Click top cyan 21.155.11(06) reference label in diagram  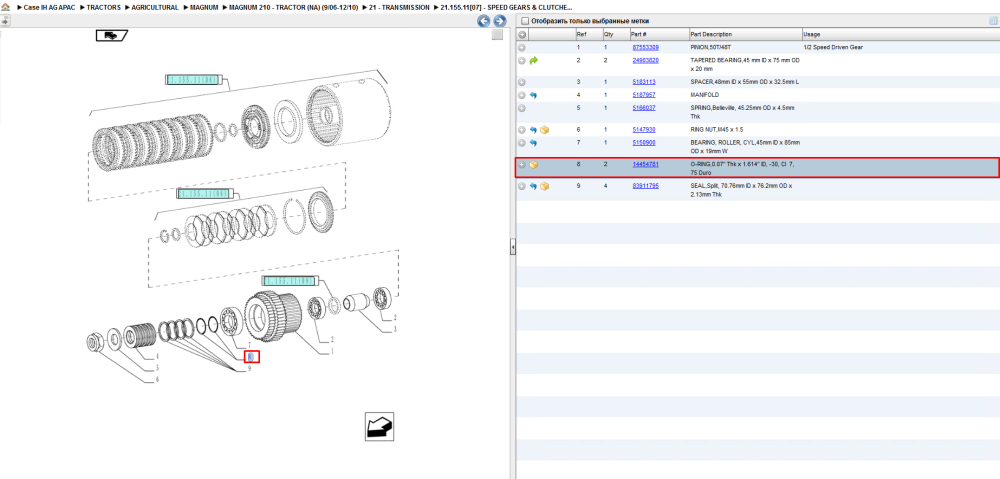point(192,80)
